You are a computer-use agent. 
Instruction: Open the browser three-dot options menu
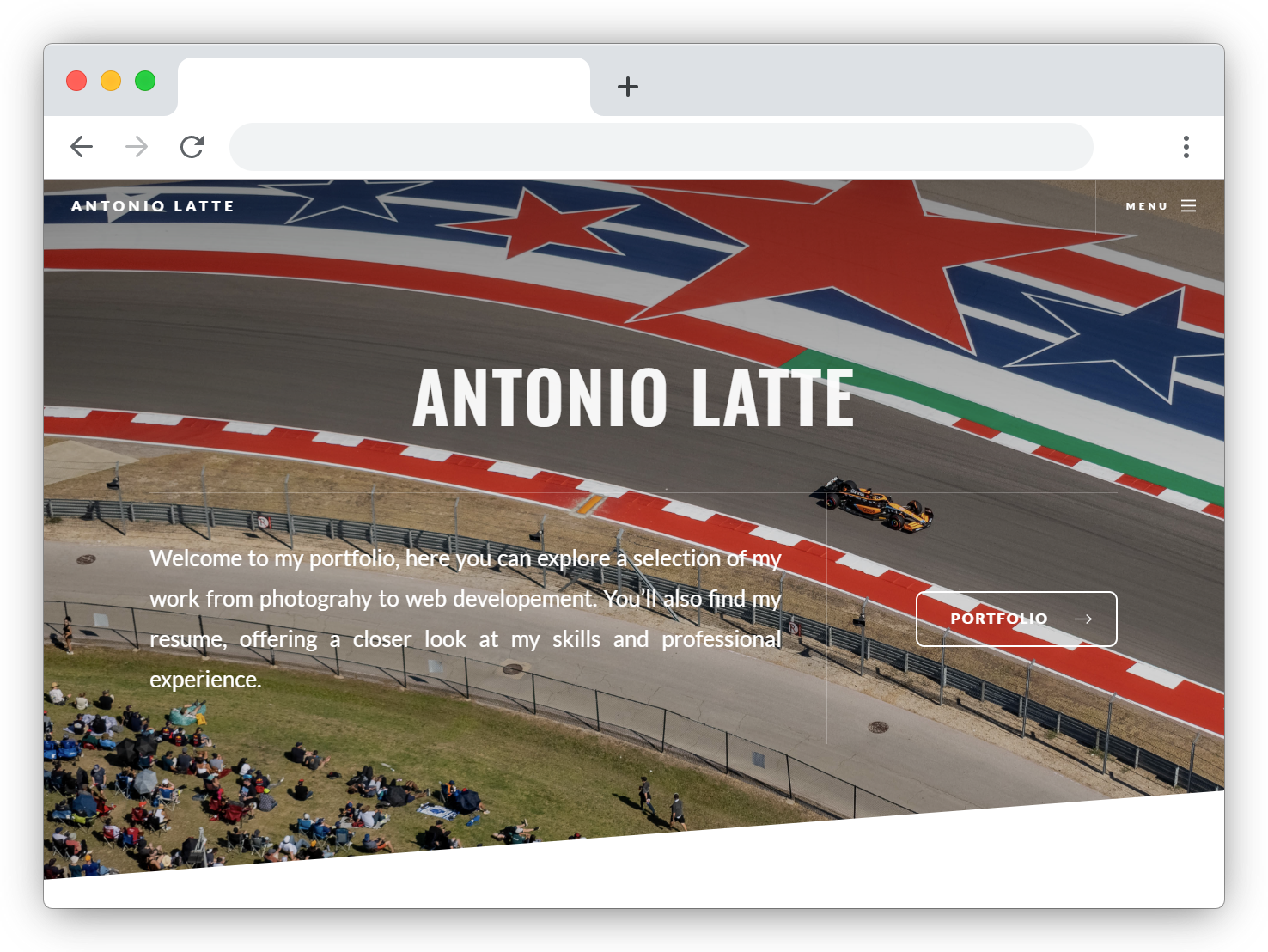(x=1186, y=147)
